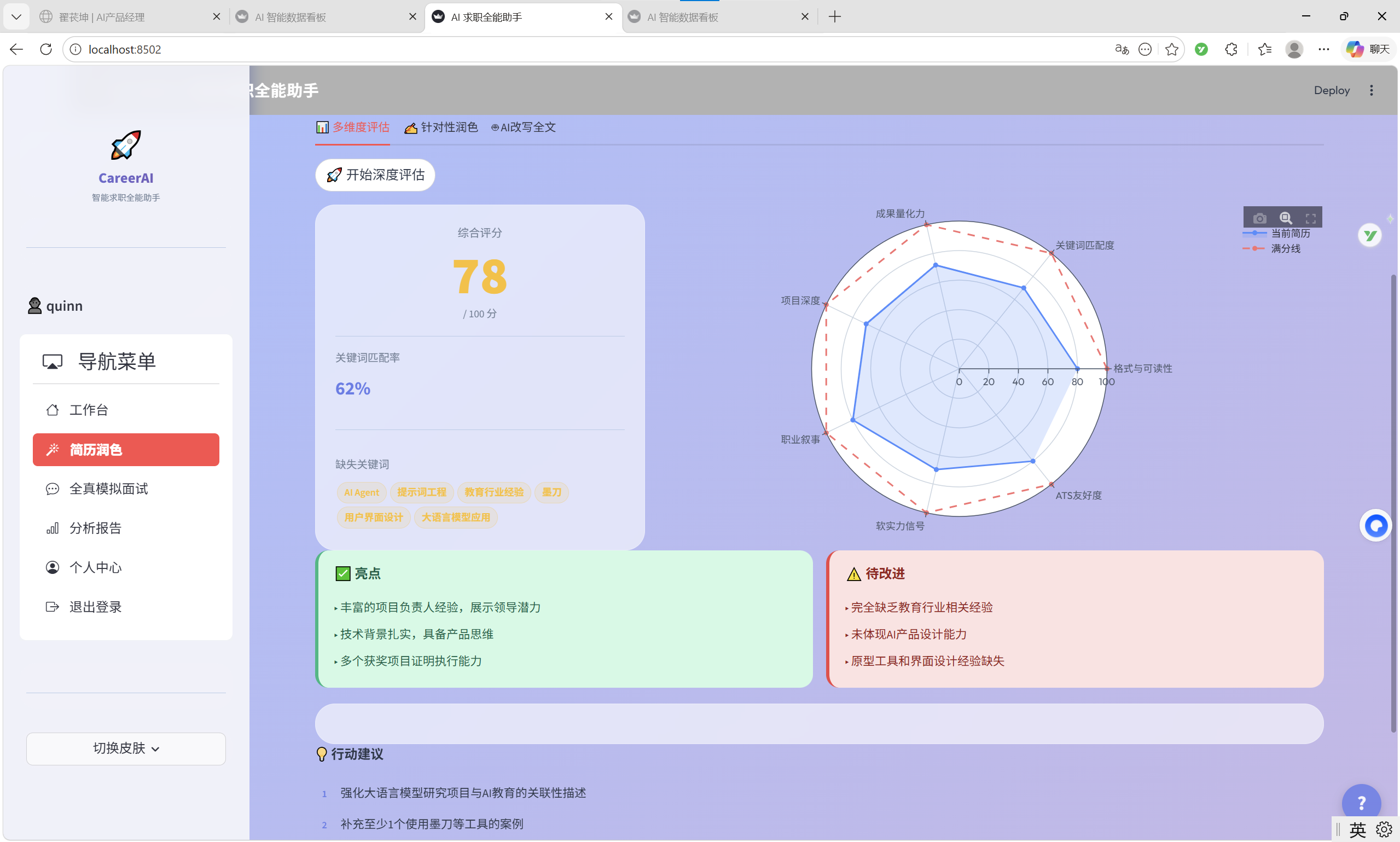The width and height of the screenshot is (1400, 842).
Task: Toggle the favorites star in the address bar
Action: tap(1171, 49)
